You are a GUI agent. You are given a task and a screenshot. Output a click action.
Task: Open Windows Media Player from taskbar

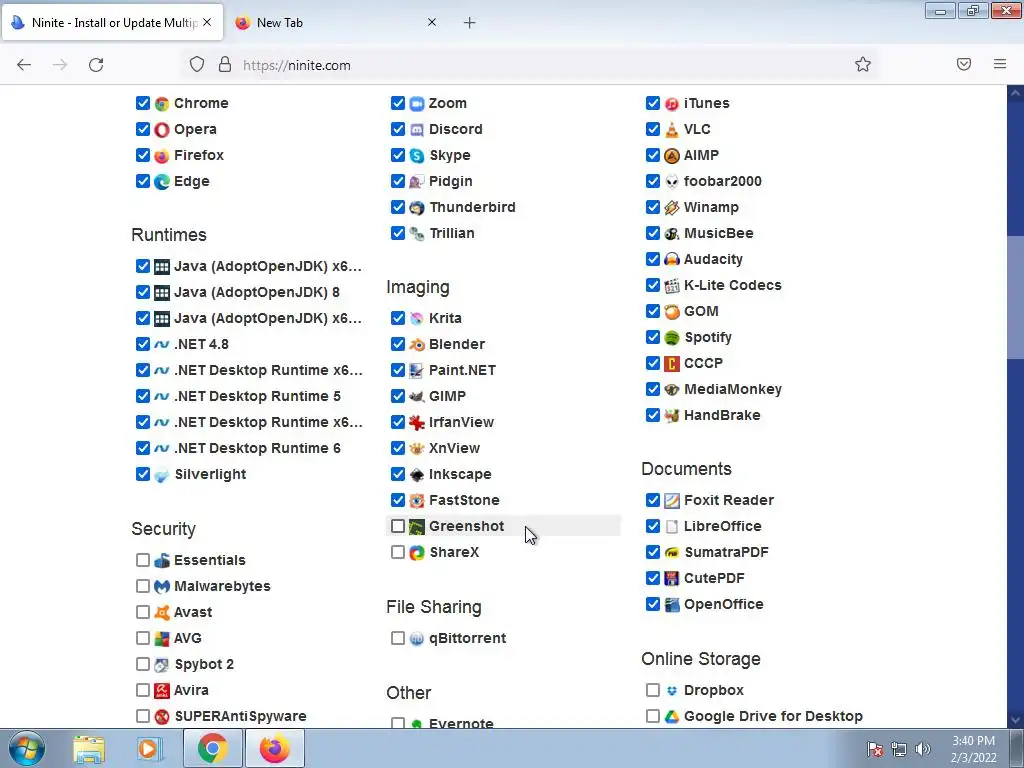150,749
